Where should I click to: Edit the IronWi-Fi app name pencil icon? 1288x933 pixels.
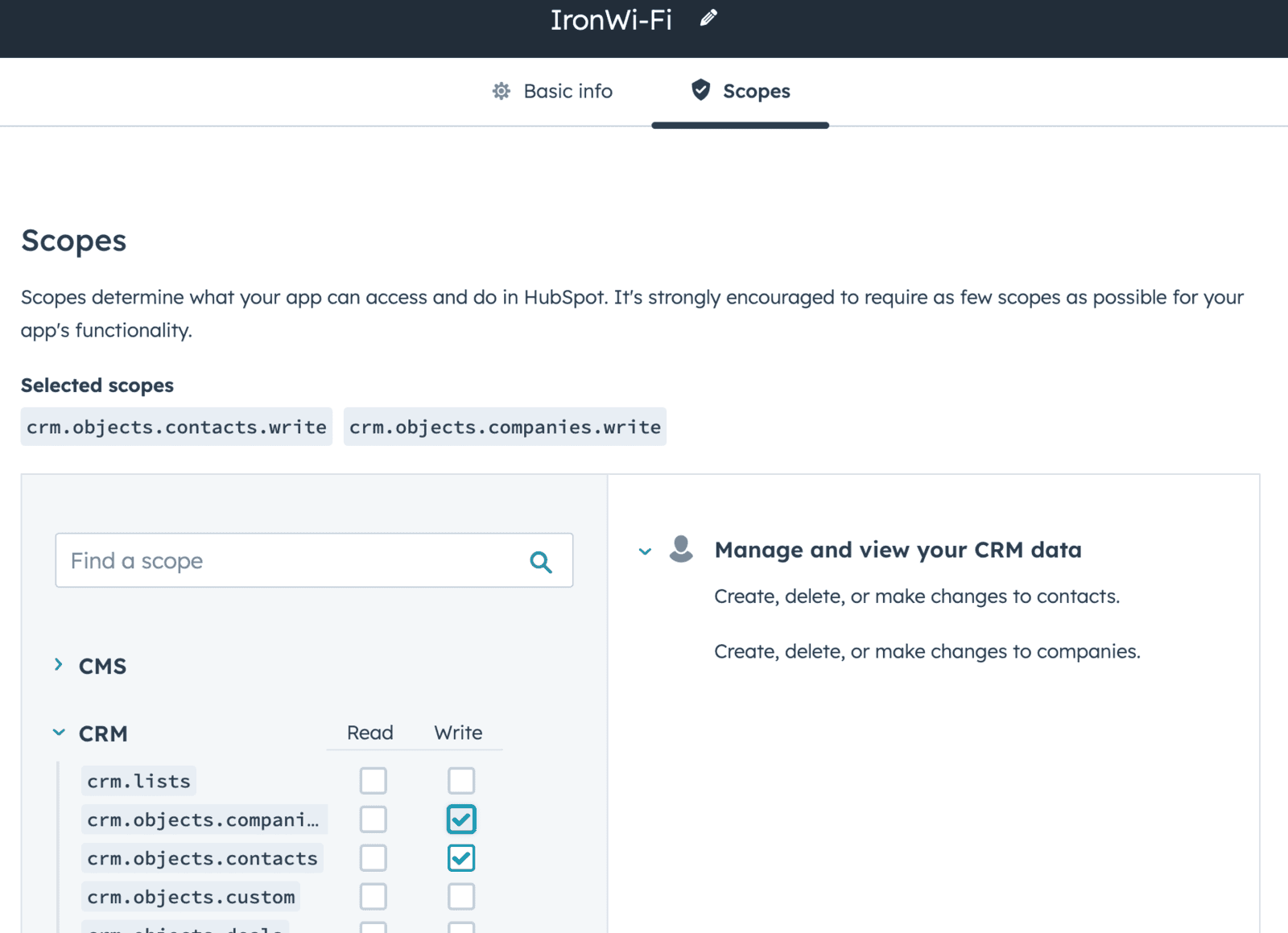coord(708,19)
